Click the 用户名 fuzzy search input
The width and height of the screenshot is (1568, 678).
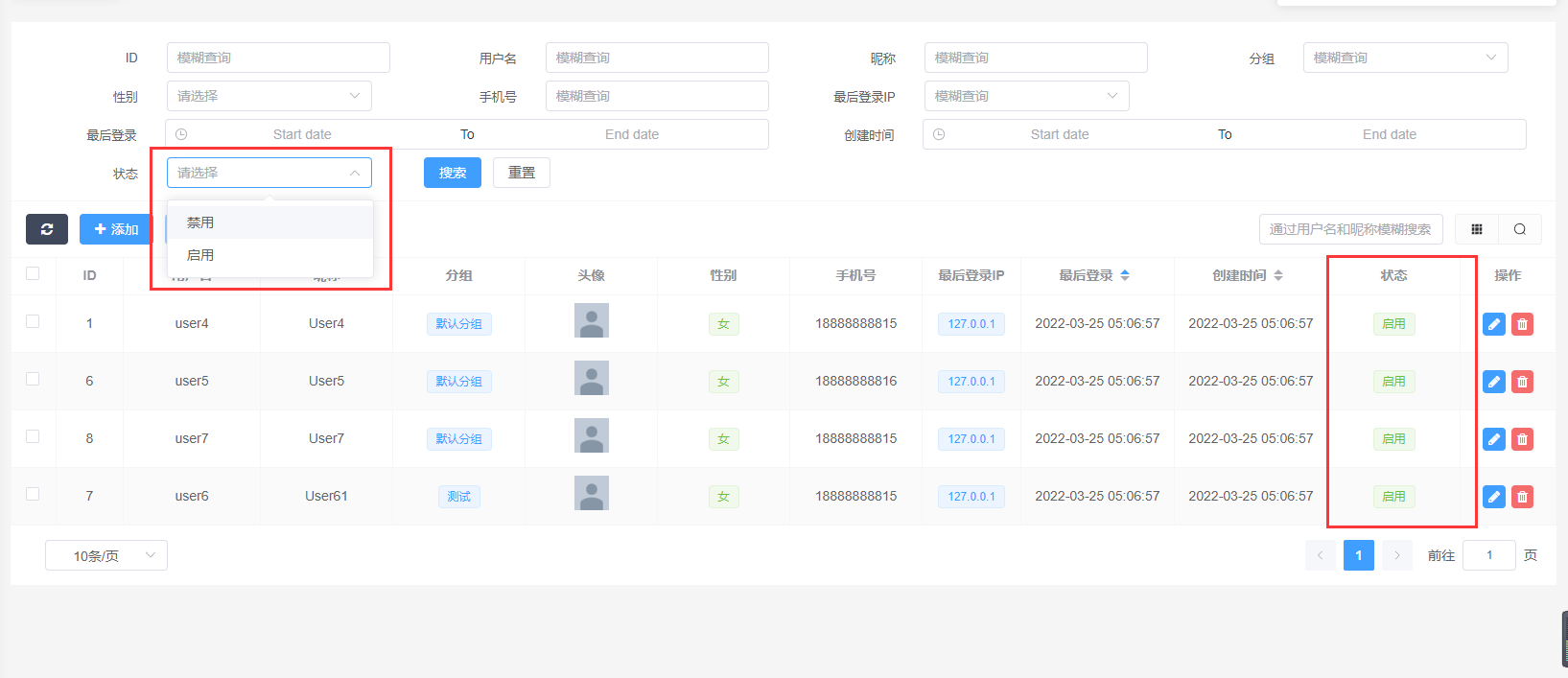656,58
